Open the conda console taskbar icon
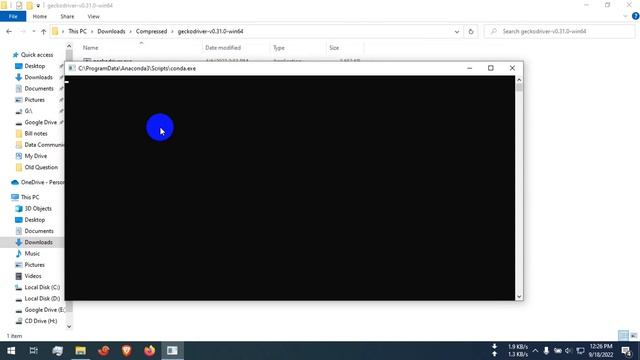The width and height of the screenshot is (640, 360). point(172,351)
